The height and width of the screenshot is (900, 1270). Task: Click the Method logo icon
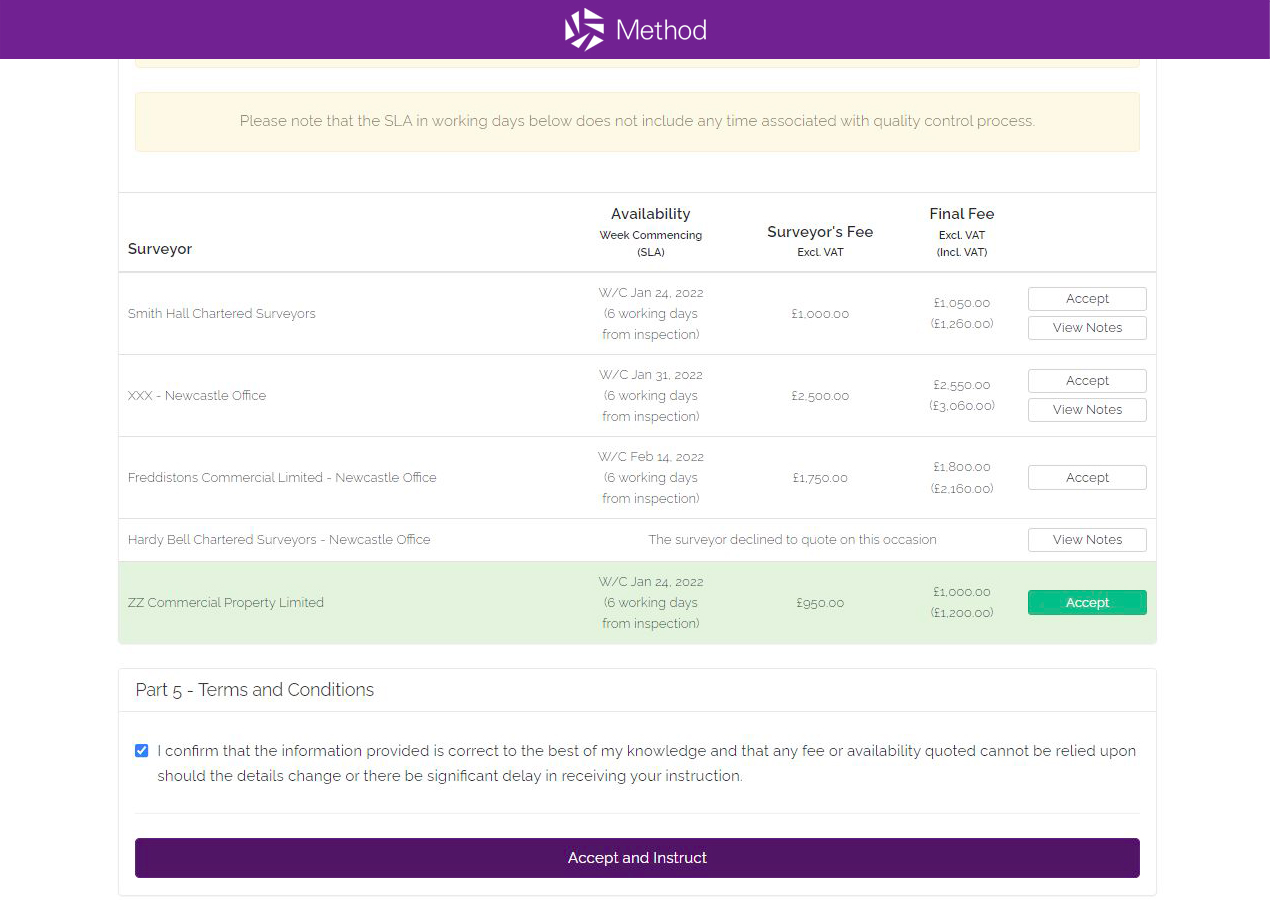[584, 30]
